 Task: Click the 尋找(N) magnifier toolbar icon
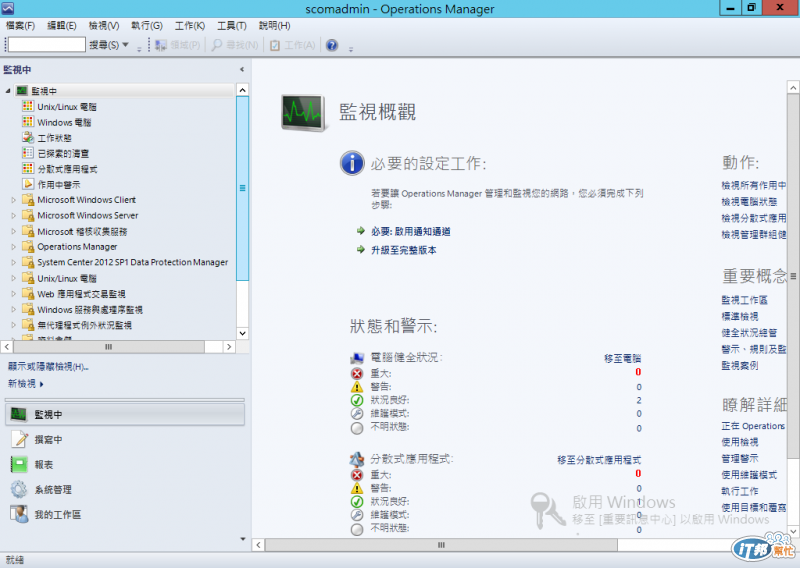(x=217, y=45)
